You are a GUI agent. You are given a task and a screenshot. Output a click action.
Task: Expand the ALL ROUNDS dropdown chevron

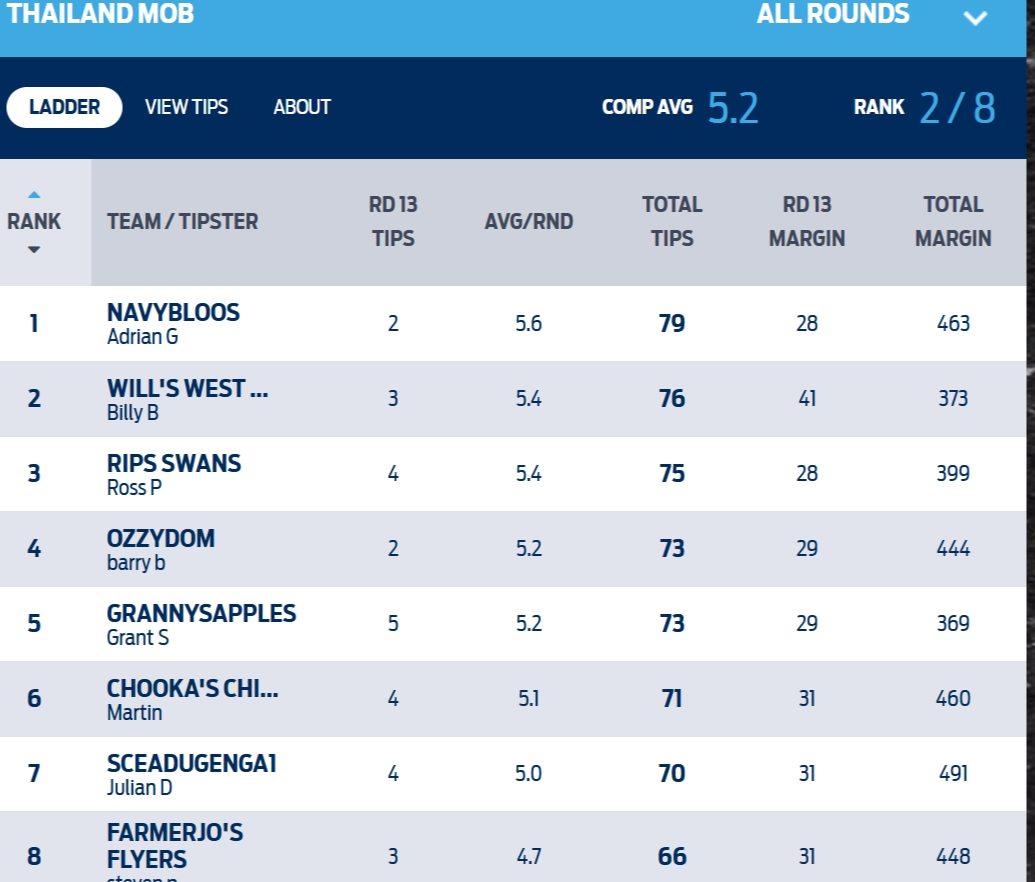point(975,18)
